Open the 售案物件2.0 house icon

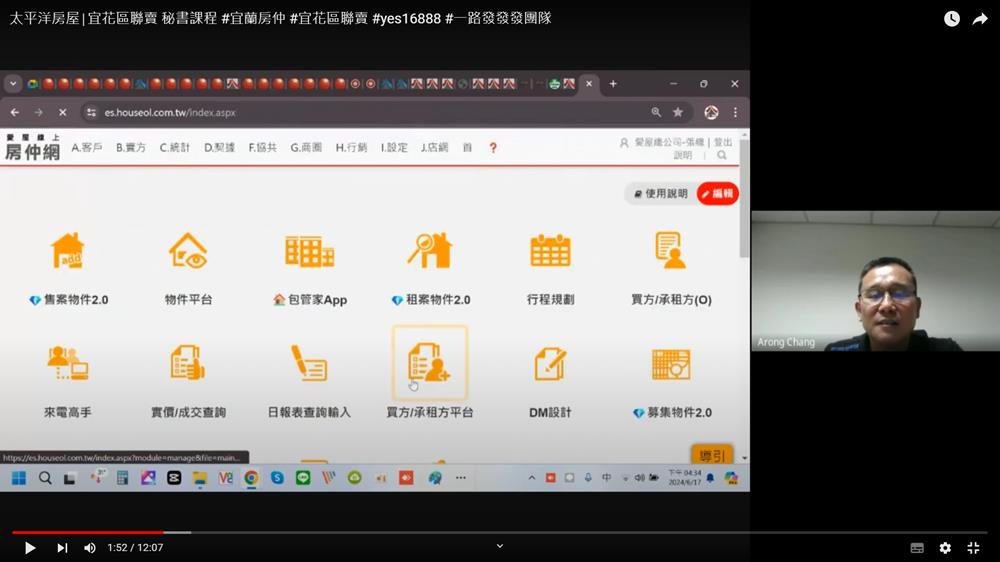click(68, 251)
